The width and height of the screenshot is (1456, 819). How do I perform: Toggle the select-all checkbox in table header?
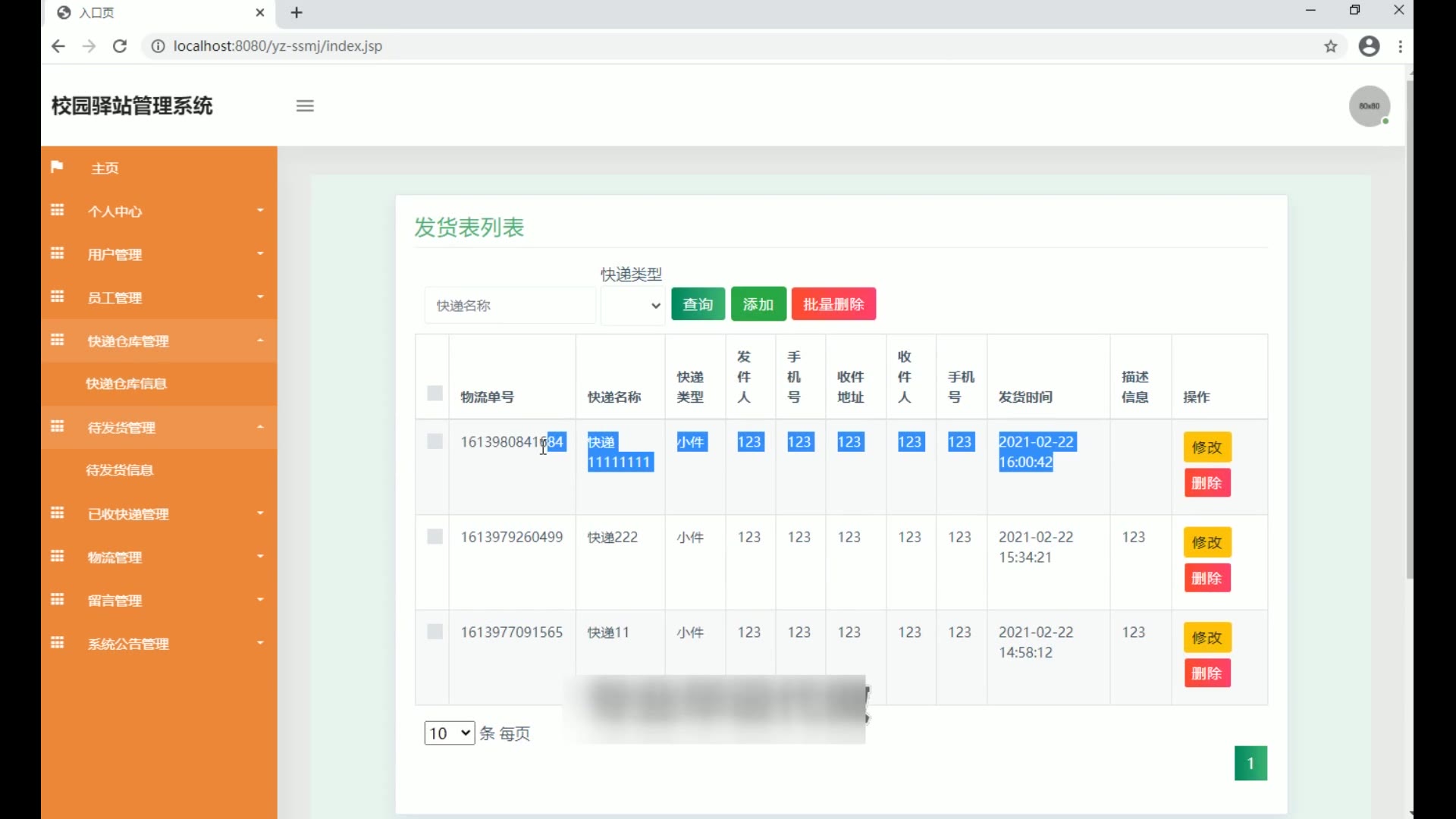point(435,393)
